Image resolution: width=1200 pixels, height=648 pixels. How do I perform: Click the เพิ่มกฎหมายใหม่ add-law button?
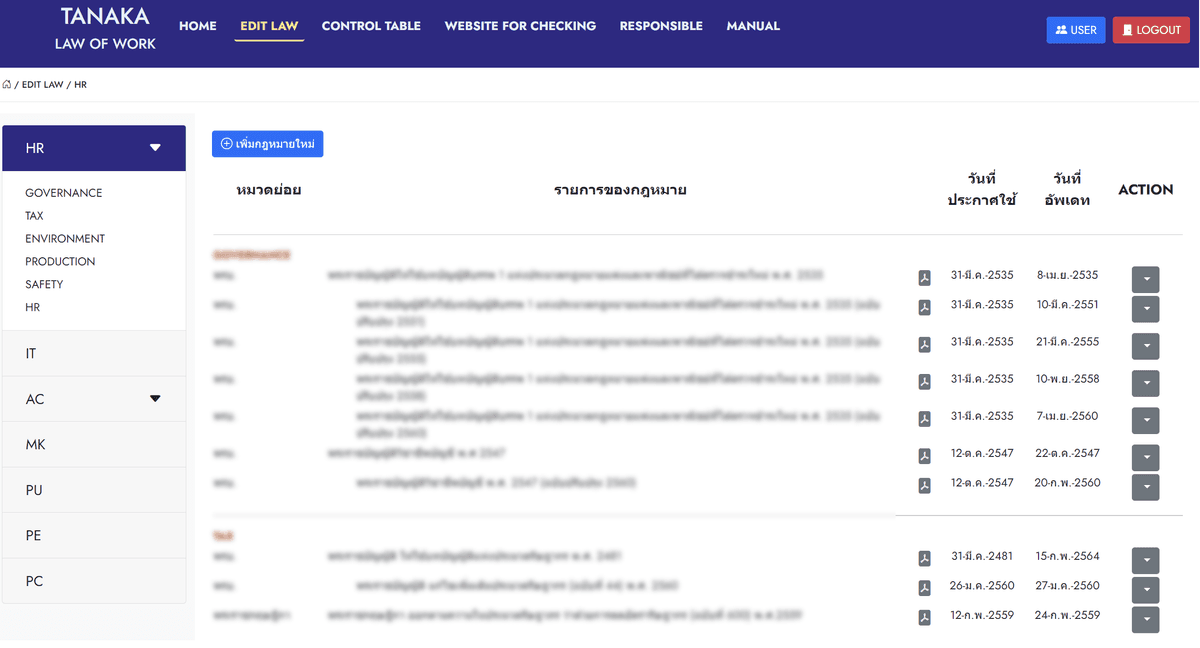tap(267, 144)
